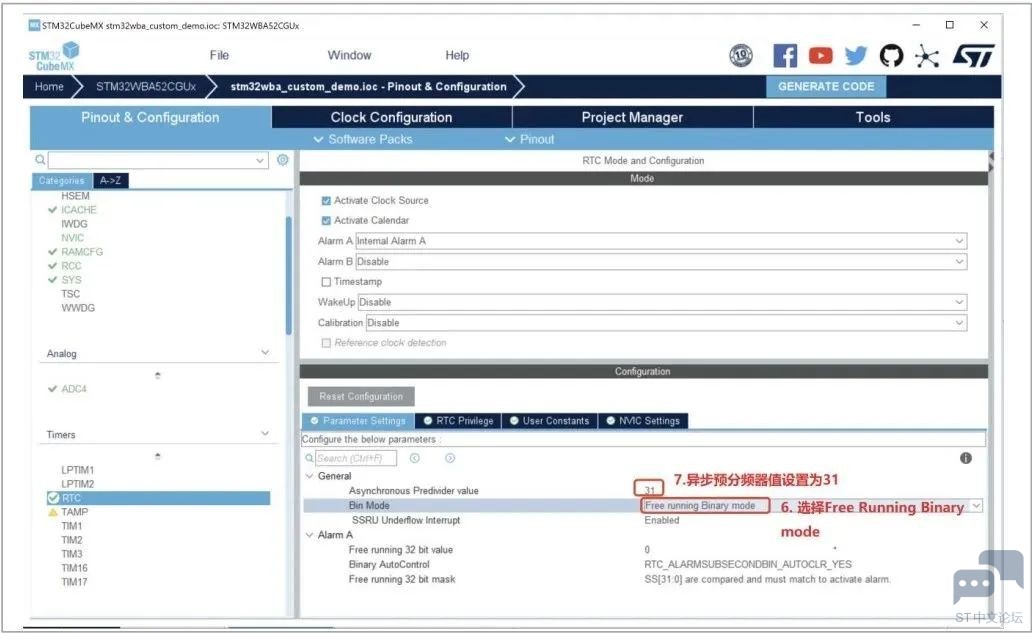Viewport: 1032px width, 633px height.
Task: Collapse the Analog category
Action: point(265,353)
